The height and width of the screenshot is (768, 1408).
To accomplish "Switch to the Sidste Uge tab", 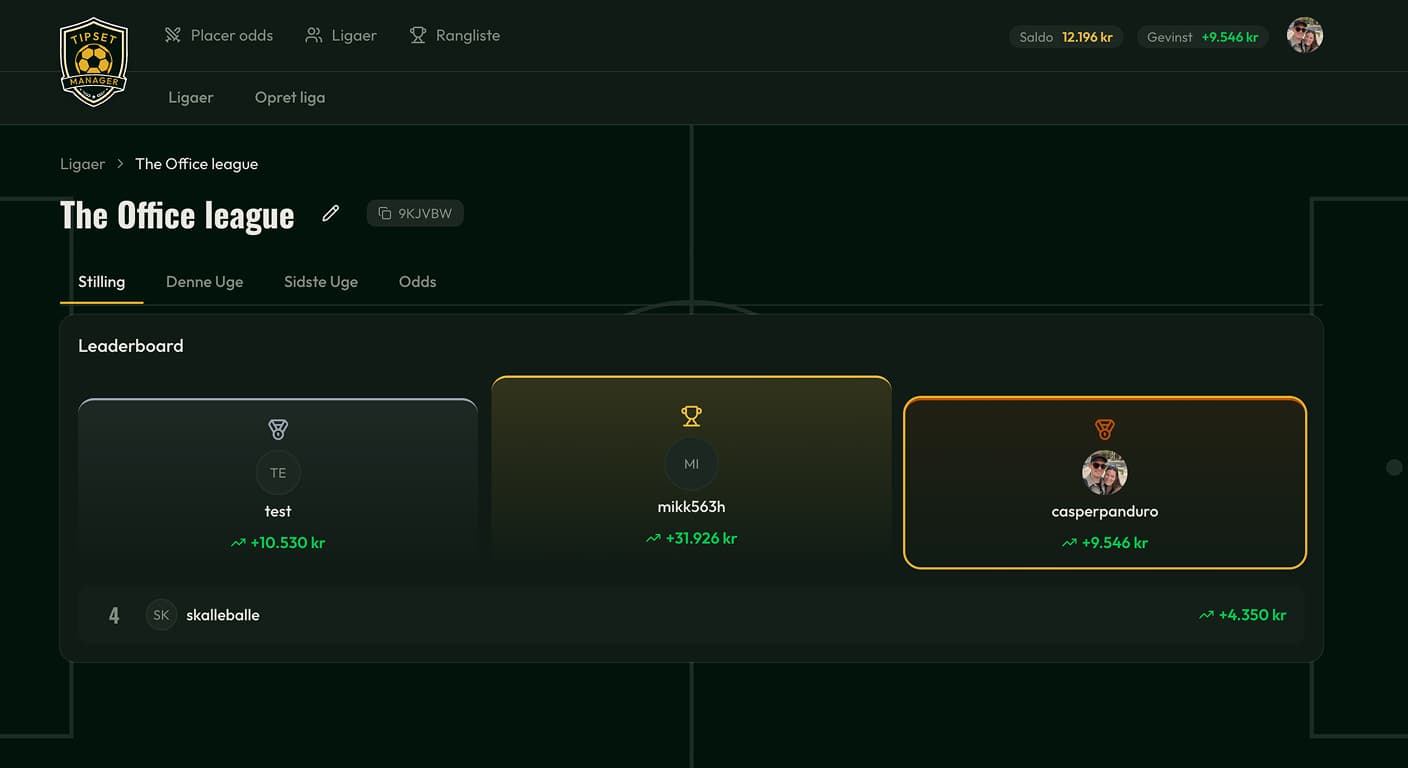I will coord(320,282).
